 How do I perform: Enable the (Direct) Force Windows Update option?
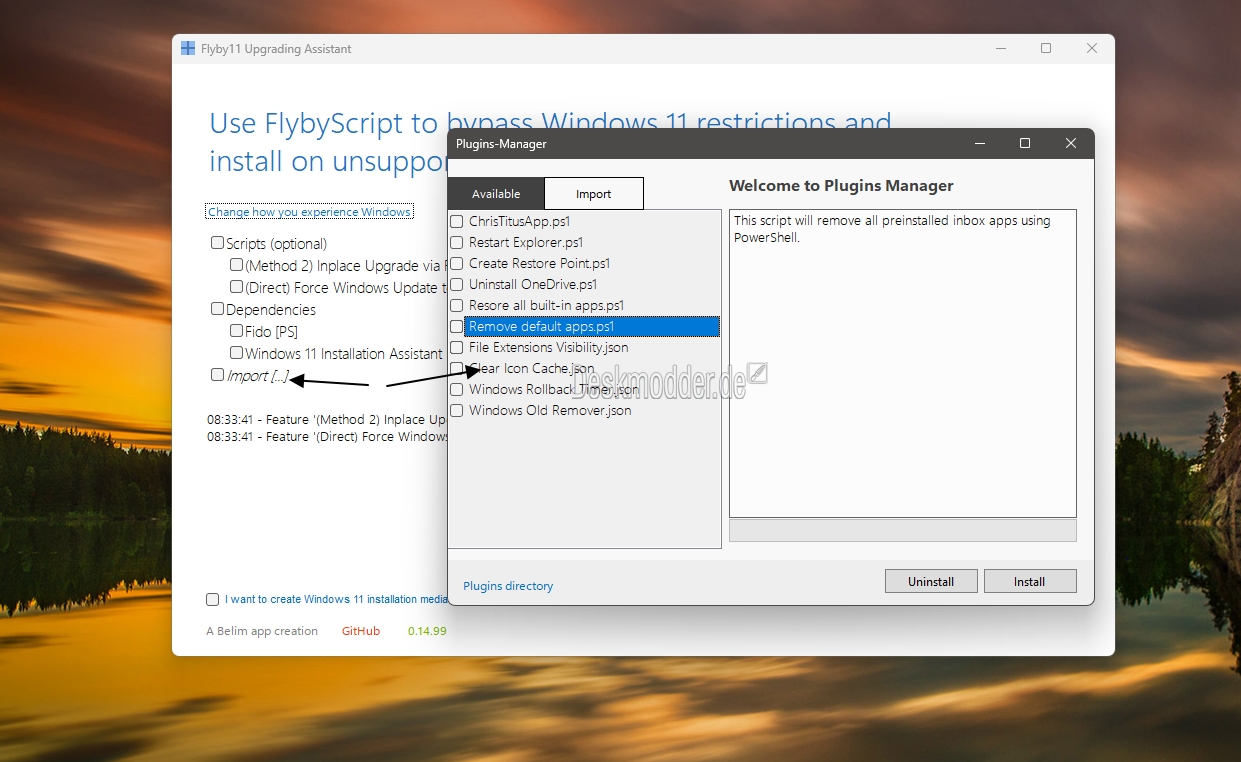point(236,287)
